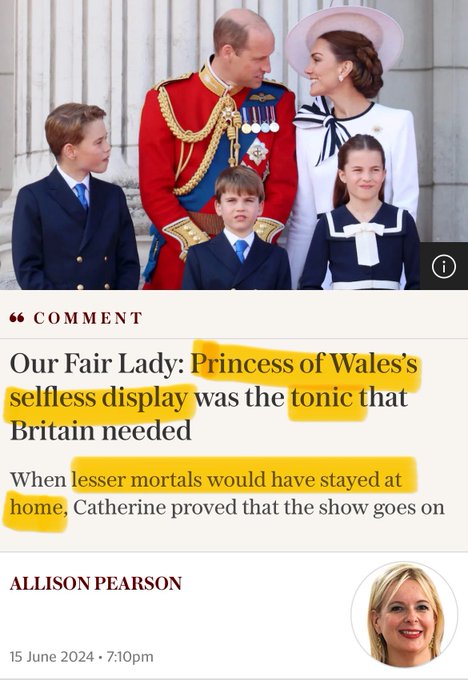Open the image info icon on the photo
This screenshot has height=680, width=468.
(x=444, y=266)
